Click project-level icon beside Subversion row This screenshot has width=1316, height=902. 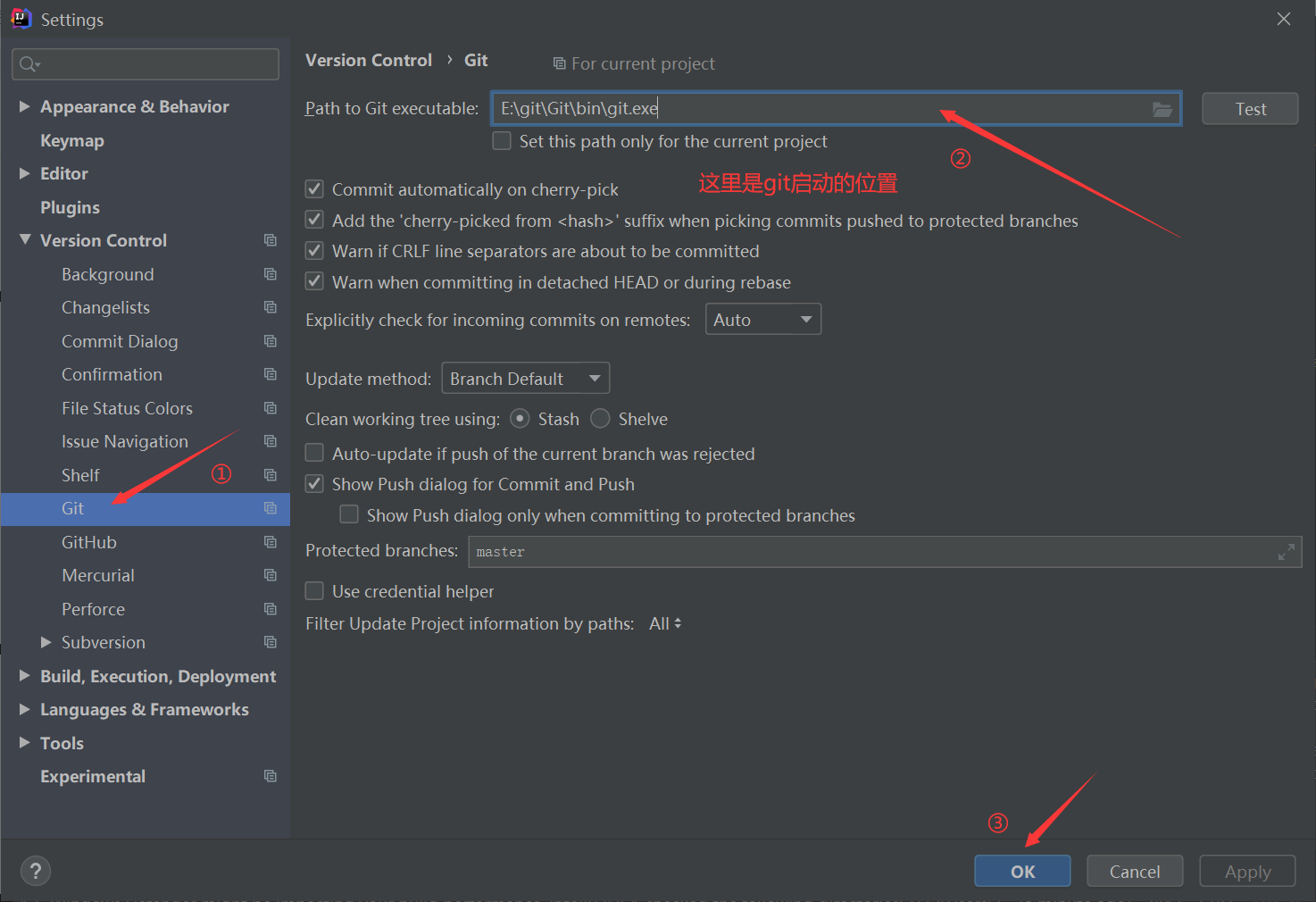click(271, 642)
